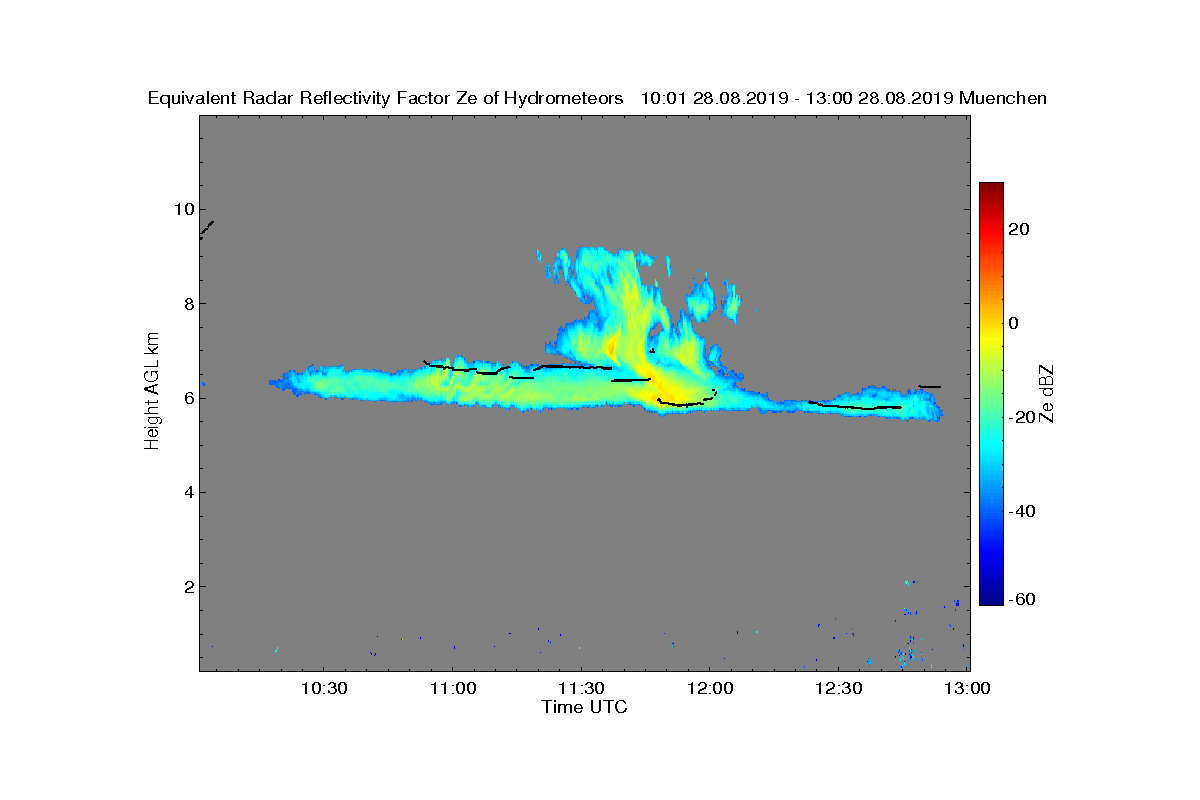Click the height tick label 10

point(183,209)
